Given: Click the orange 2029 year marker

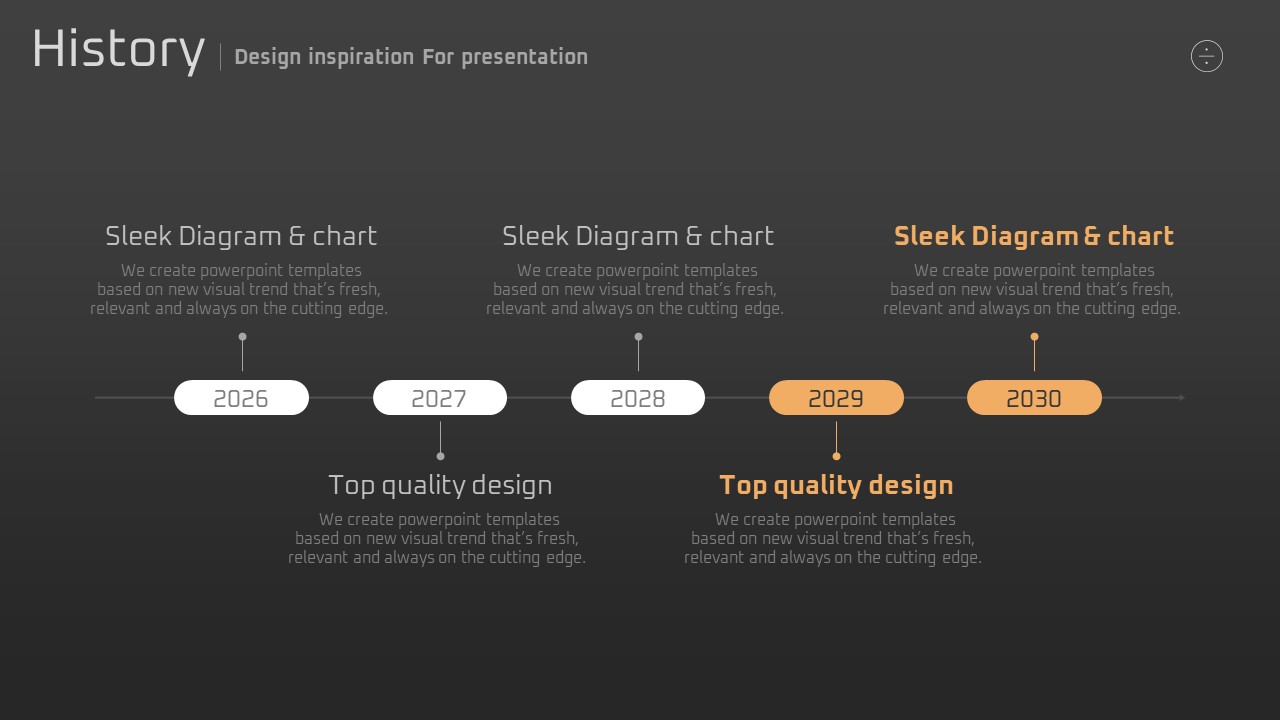Looking at the screenshot, I should (836, 398).
